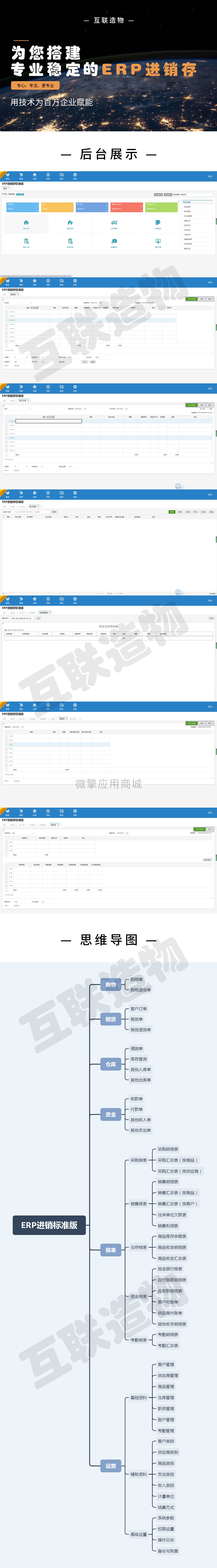Click the 商品收发明细表 leaf

coord(172,1247)
